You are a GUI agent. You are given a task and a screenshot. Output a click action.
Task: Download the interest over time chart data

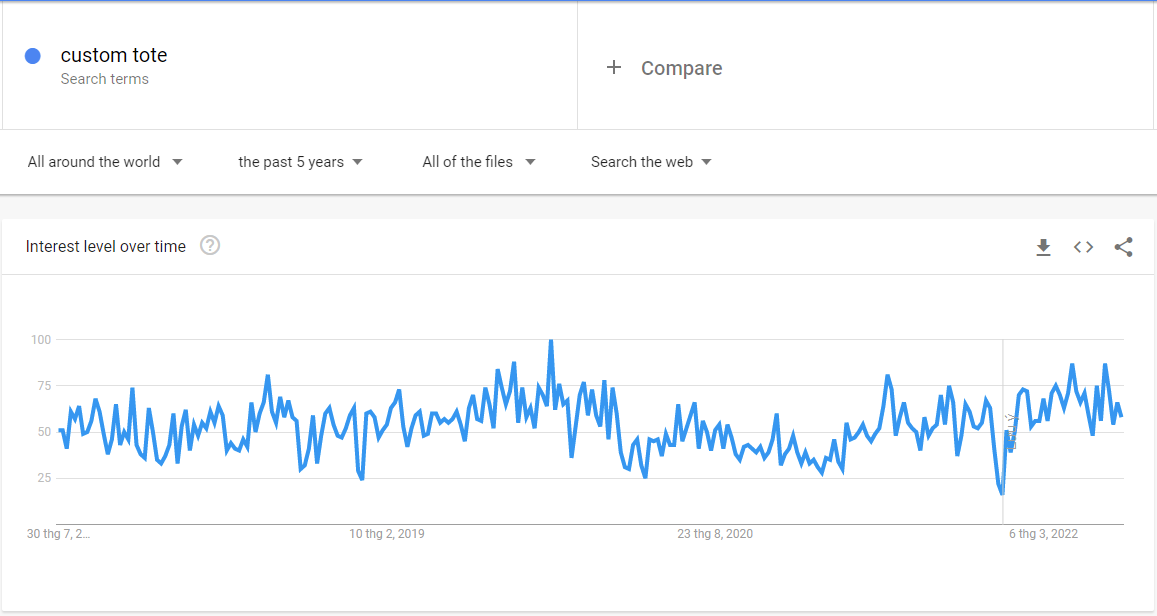(x=1043, y=247)
